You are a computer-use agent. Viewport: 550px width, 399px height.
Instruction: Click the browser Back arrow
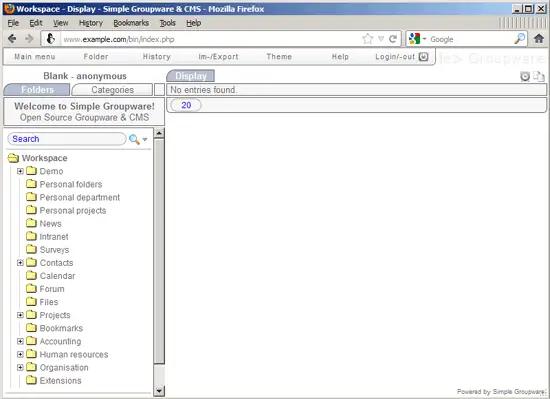pyautogui.click(x=12, y=39)
